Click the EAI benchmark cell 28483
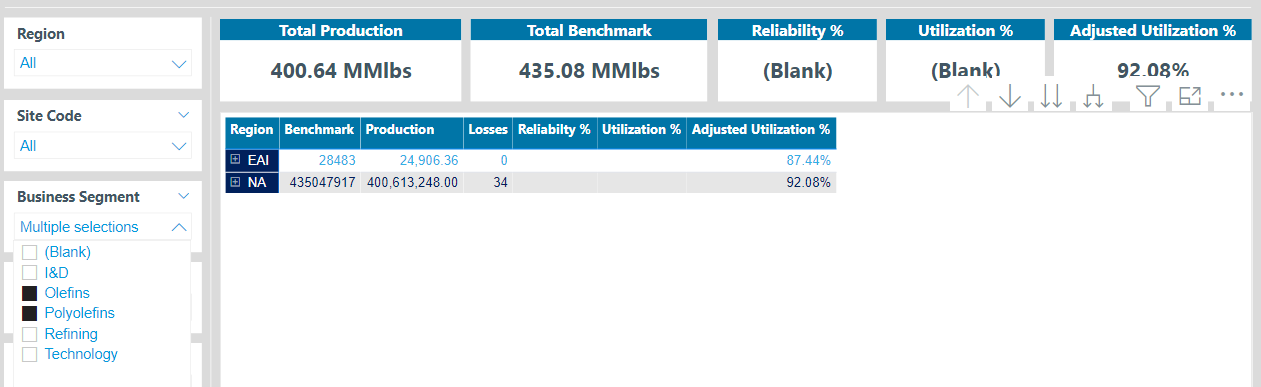The height and width of the screenshot is (387, 1261). pyautogui.click(x=319, y=160)
